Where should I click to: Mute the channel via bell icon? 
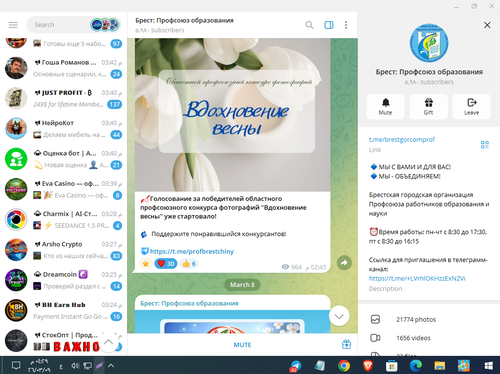(x=385, y=107)
